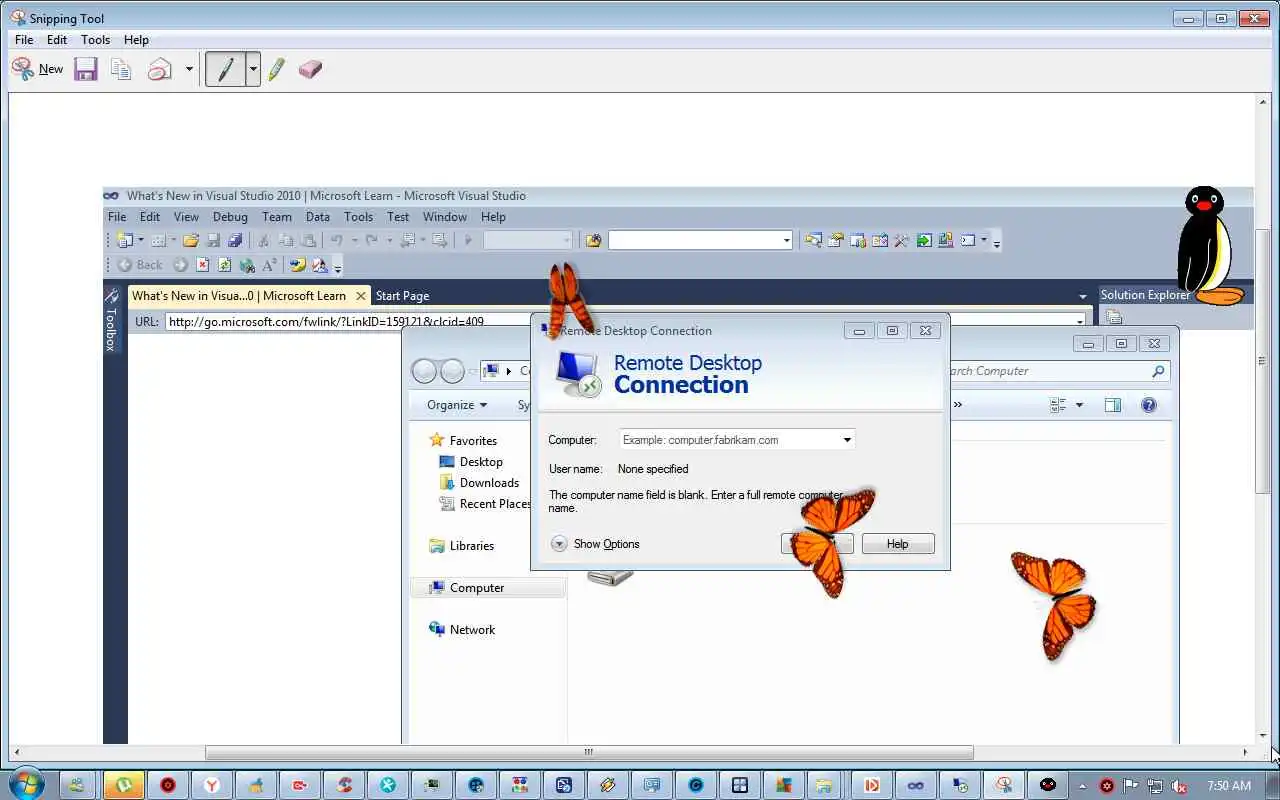Click Open File folder icon in Visual Studio
Image resolution: width=1280 pixels, height=800 pixels.
pyautogui.click(x=190, y=240)
